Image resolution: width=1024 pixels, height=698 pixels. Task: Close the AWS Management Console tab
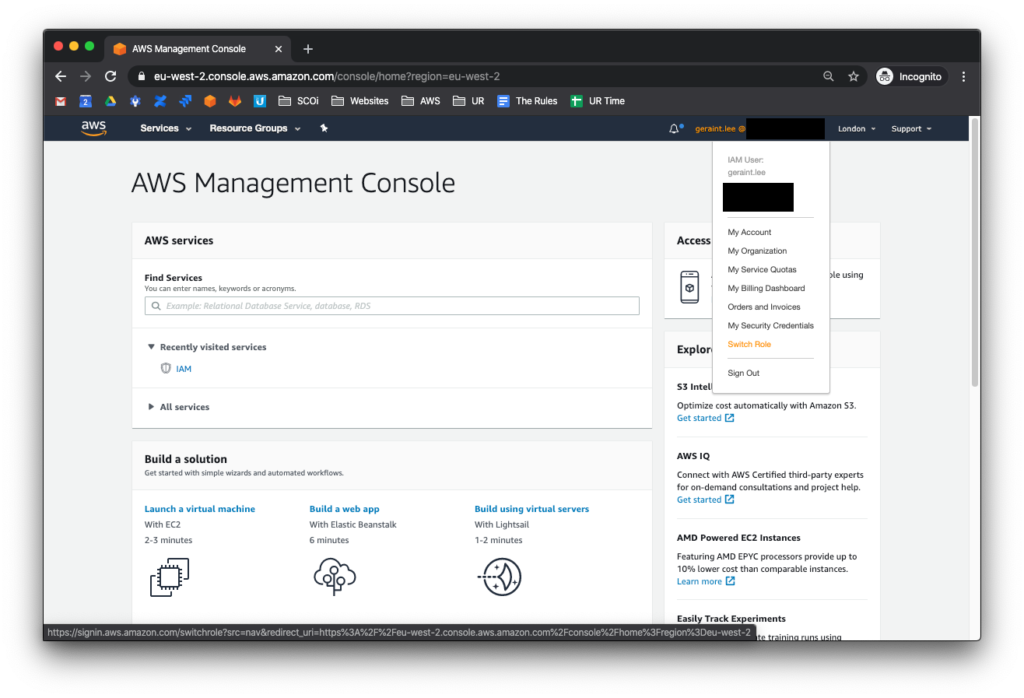278,49
